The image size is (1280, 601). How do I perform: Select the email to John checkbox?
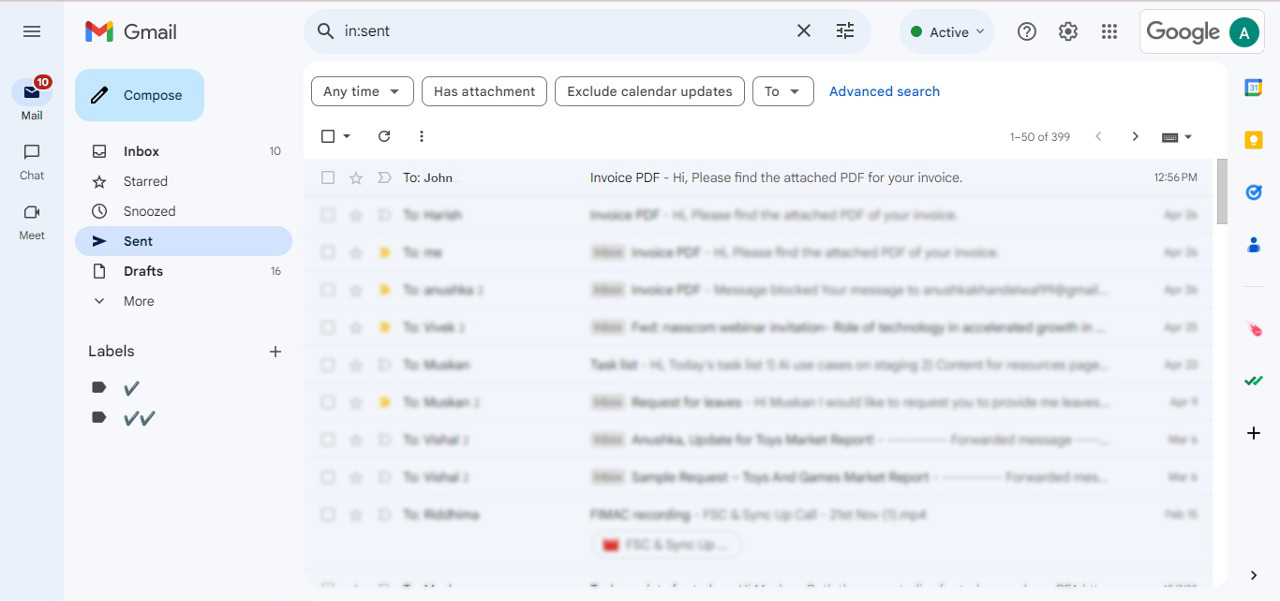328,178
